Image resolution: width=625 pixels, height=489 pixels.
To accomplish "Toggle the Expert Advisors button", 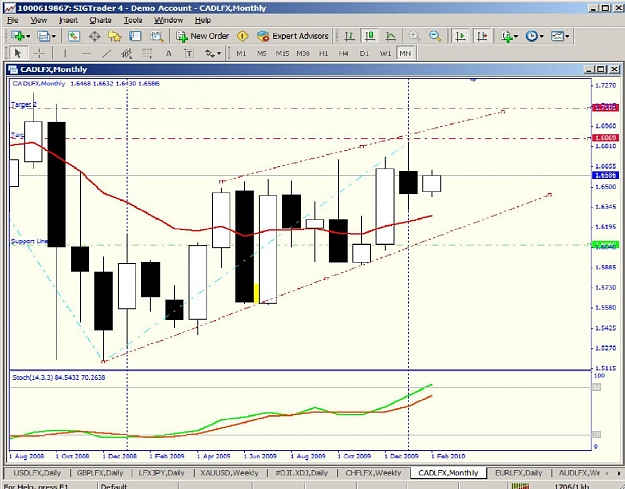I will point(293,36).
